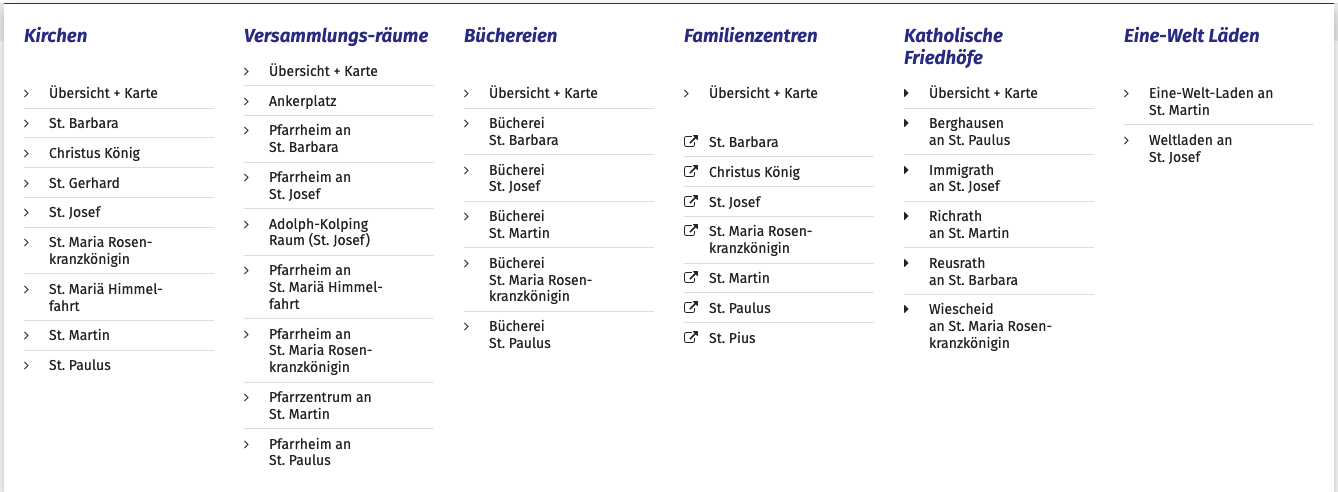This screenshot has height=492, width=1338.
Task: Click chevron next to Eine-Welt-Laden an St. Martin
Action: [x=1127, y=93]
